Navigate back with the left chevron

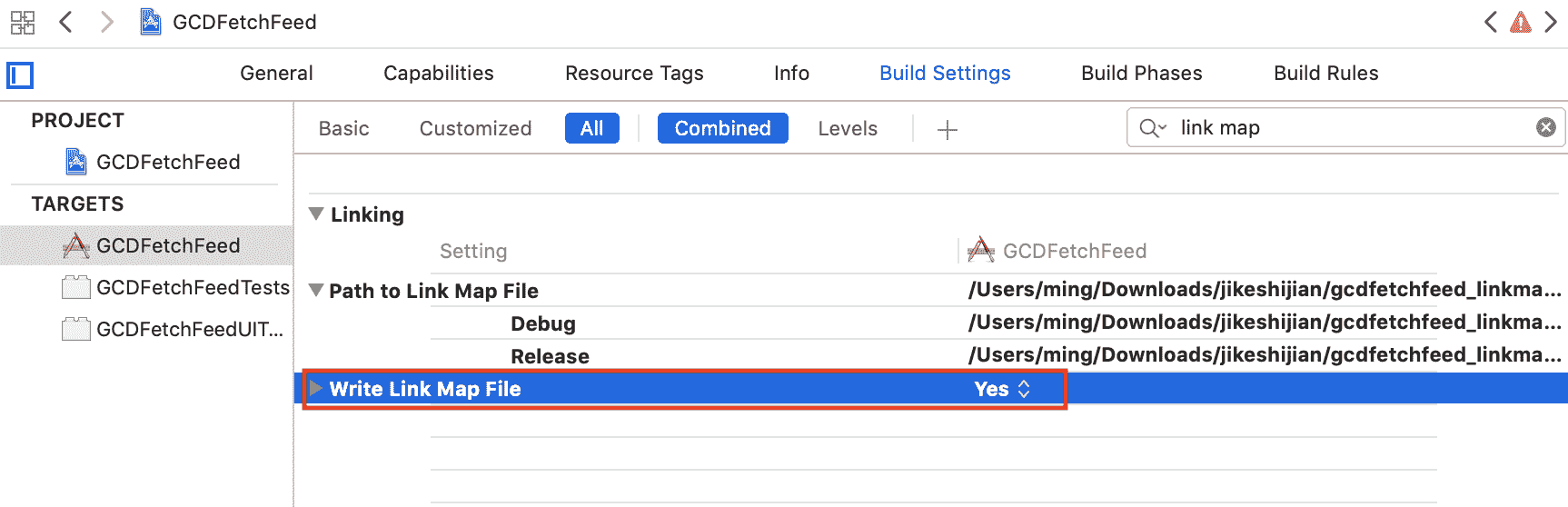(x=65, y=22)
